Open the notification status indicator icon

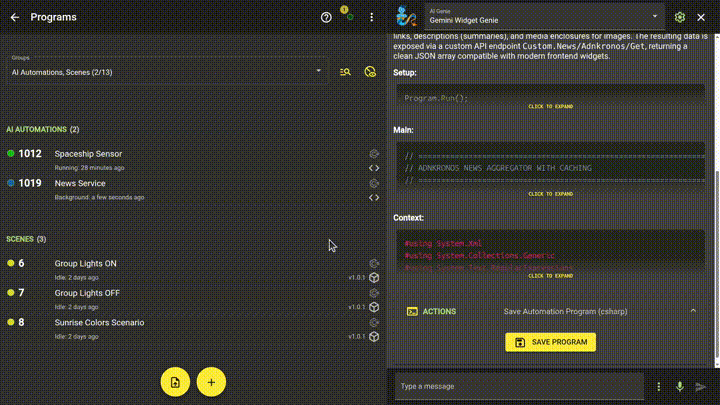click(x=347, y=13)
